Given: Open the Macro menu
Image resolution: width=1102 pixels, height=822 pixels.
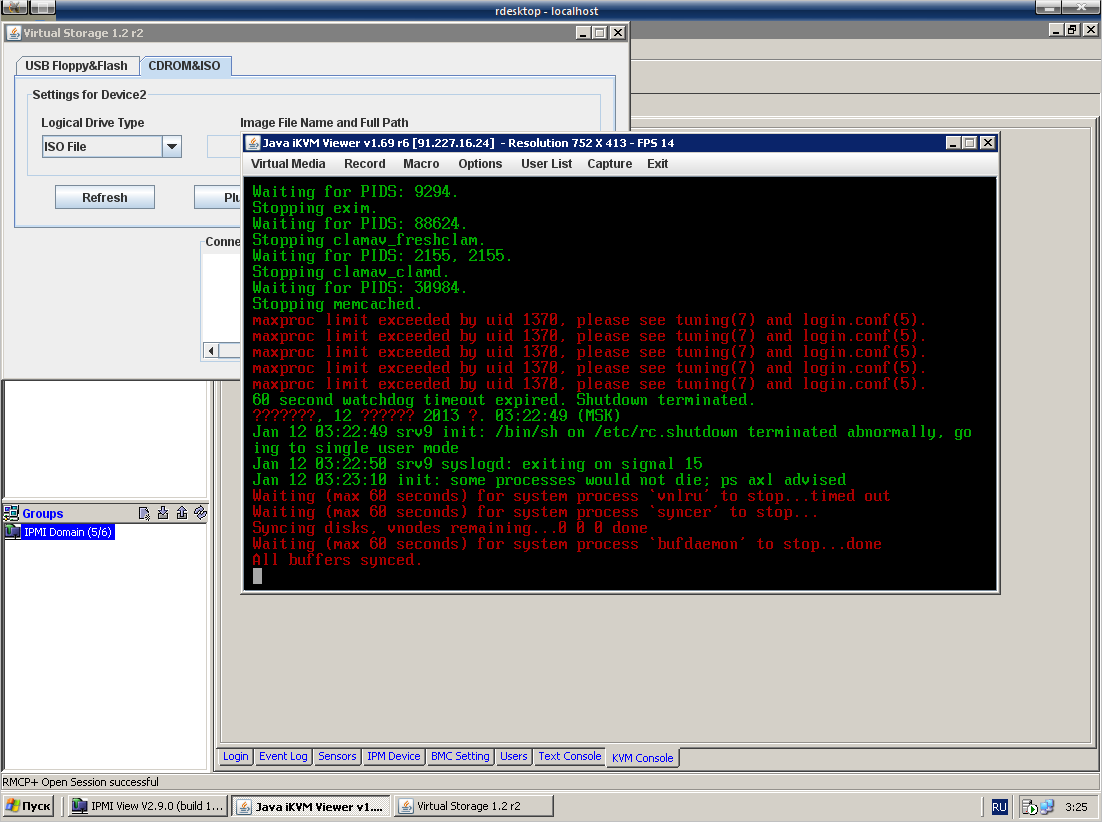Looking at the screenshot, I should 421,164.
